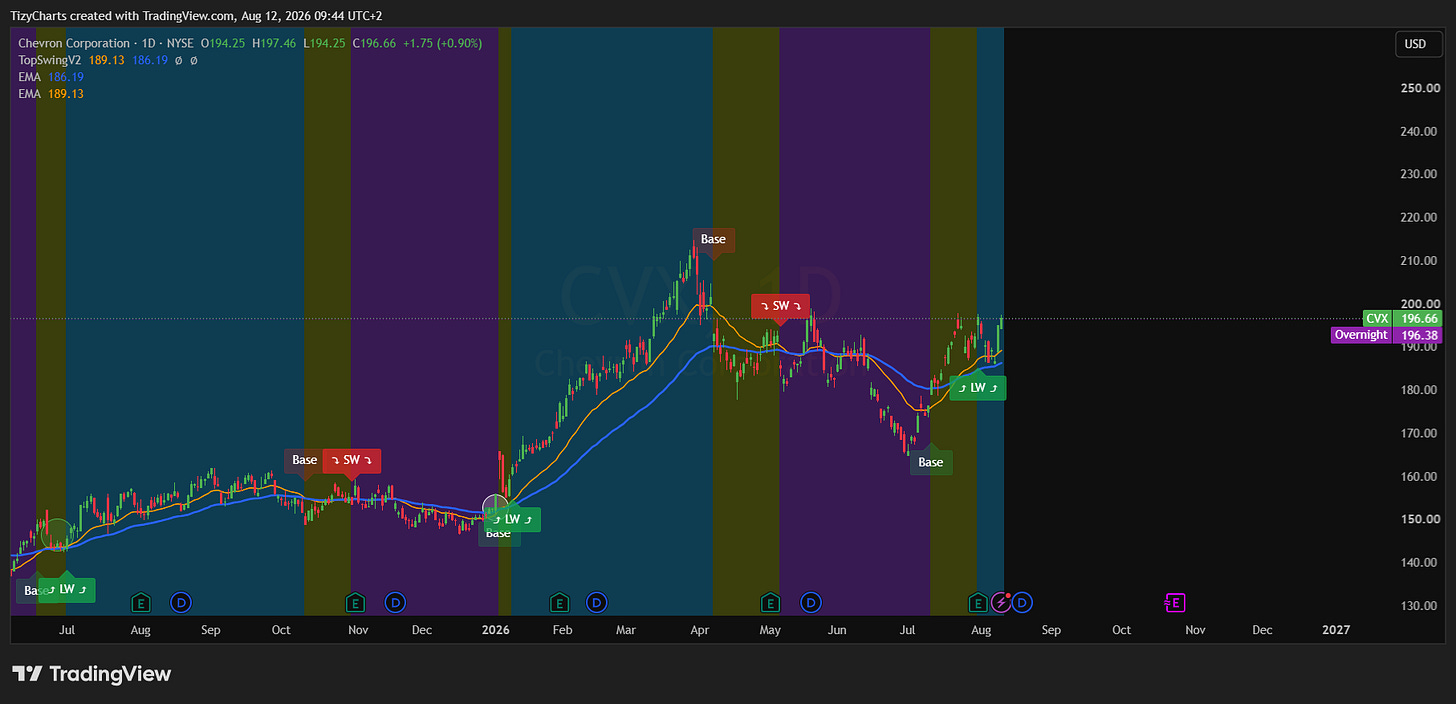Viewport: 1456px width, 704px height.
Task: Click the pink lightning event icon
Action: 1001,602
